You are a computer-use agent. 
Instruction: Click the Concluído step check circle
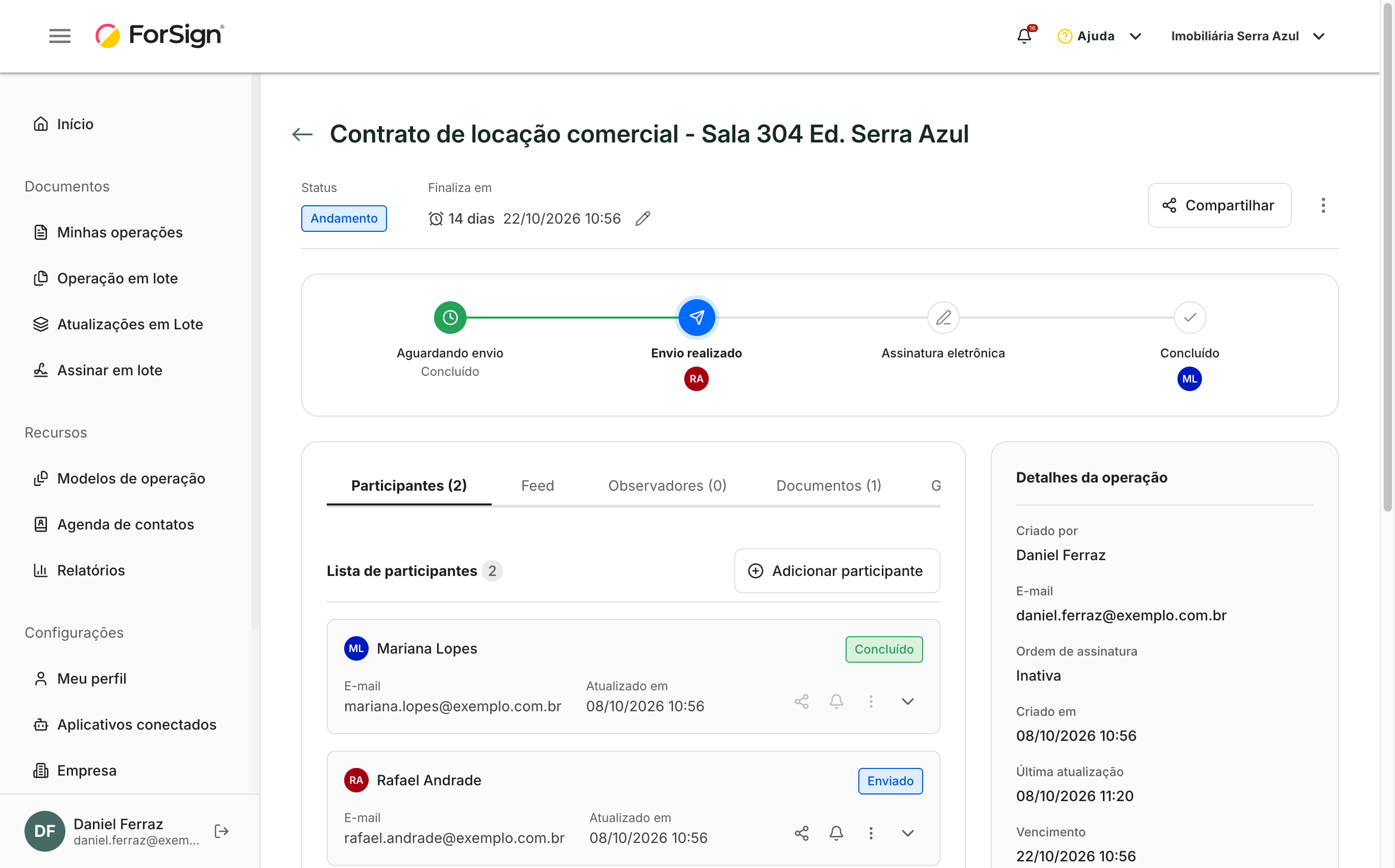coord(1190,318)
